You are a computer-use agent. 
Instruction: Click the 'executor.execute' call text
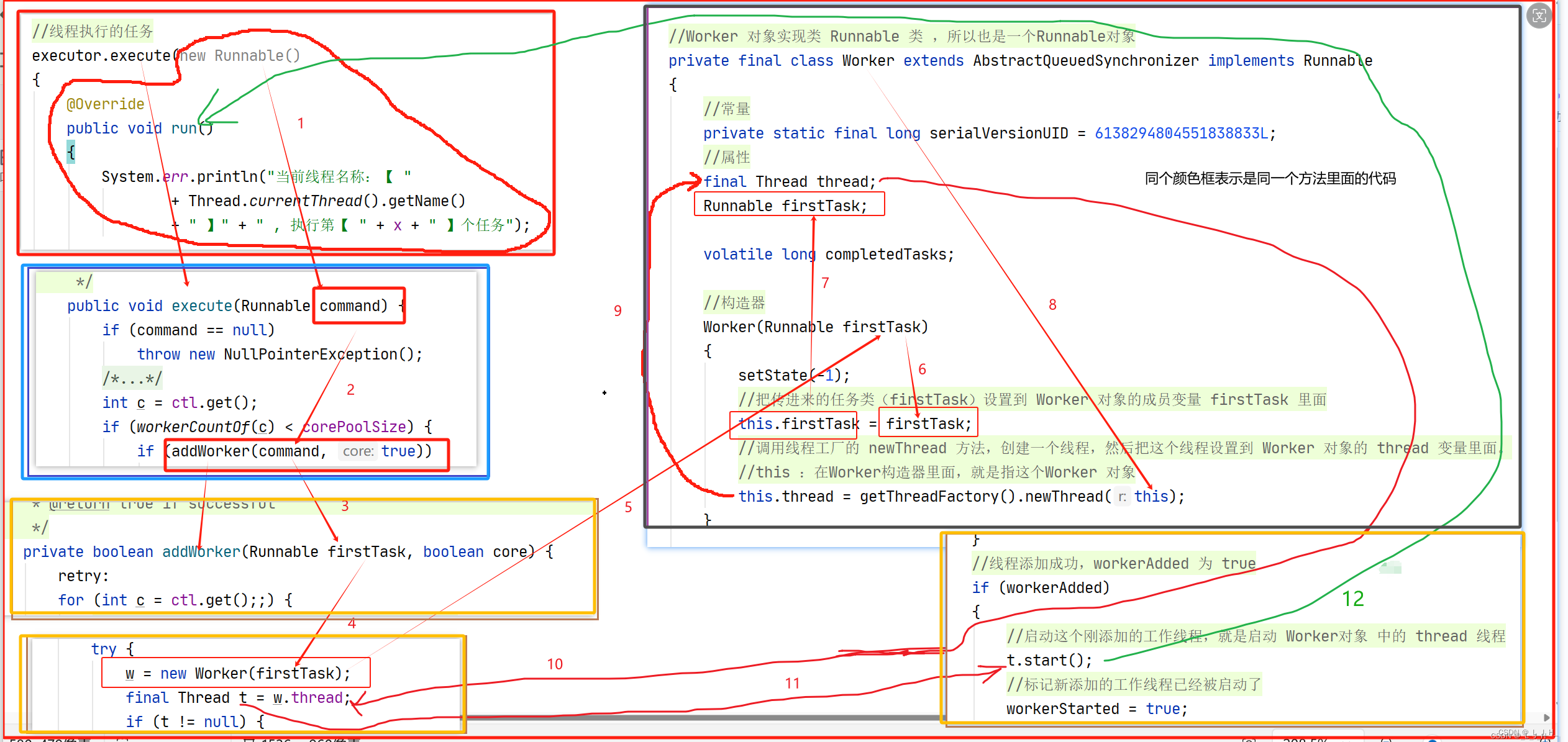(101, 55)
